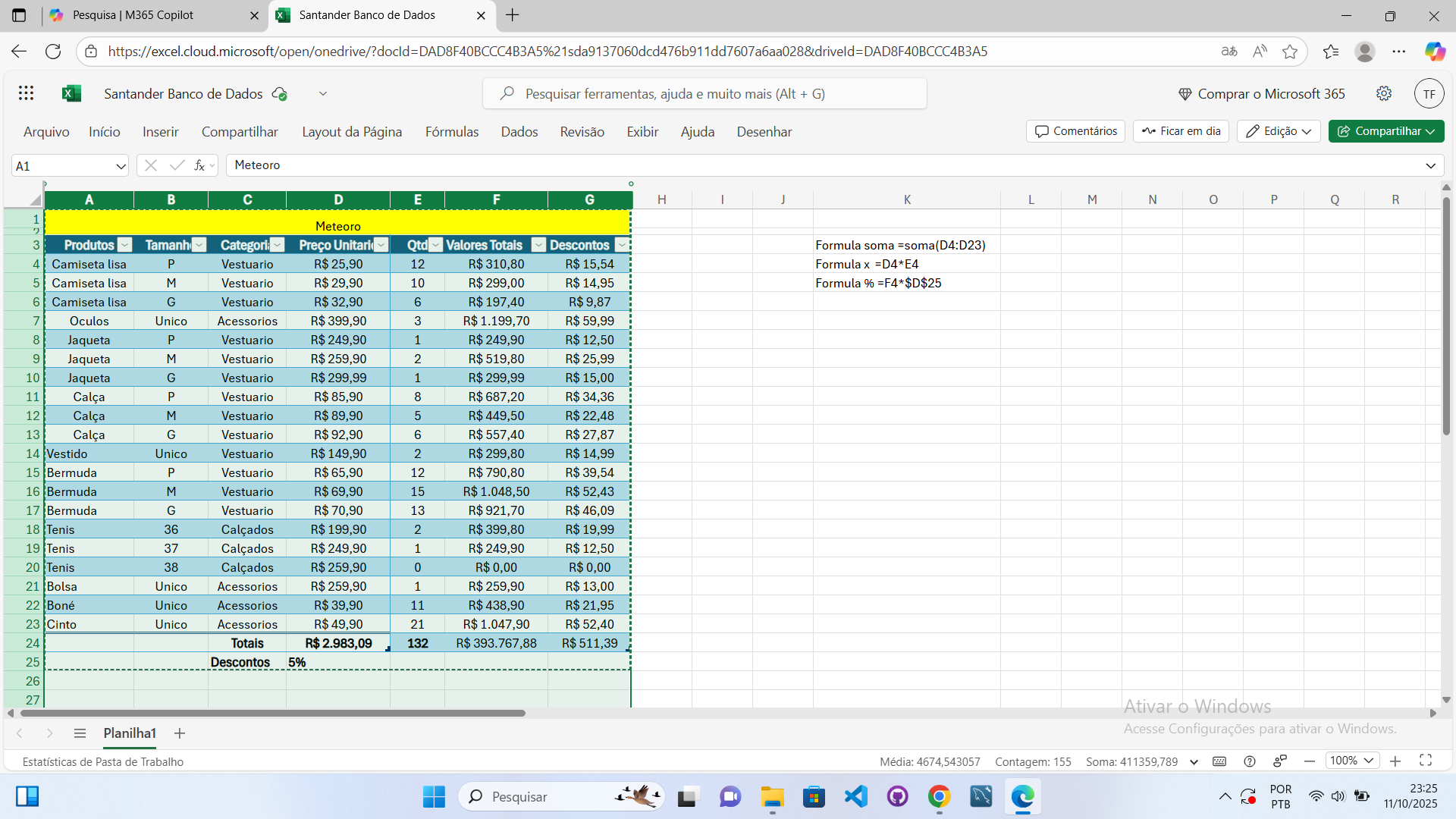Toggle the Valores Totais filter button

538,245
